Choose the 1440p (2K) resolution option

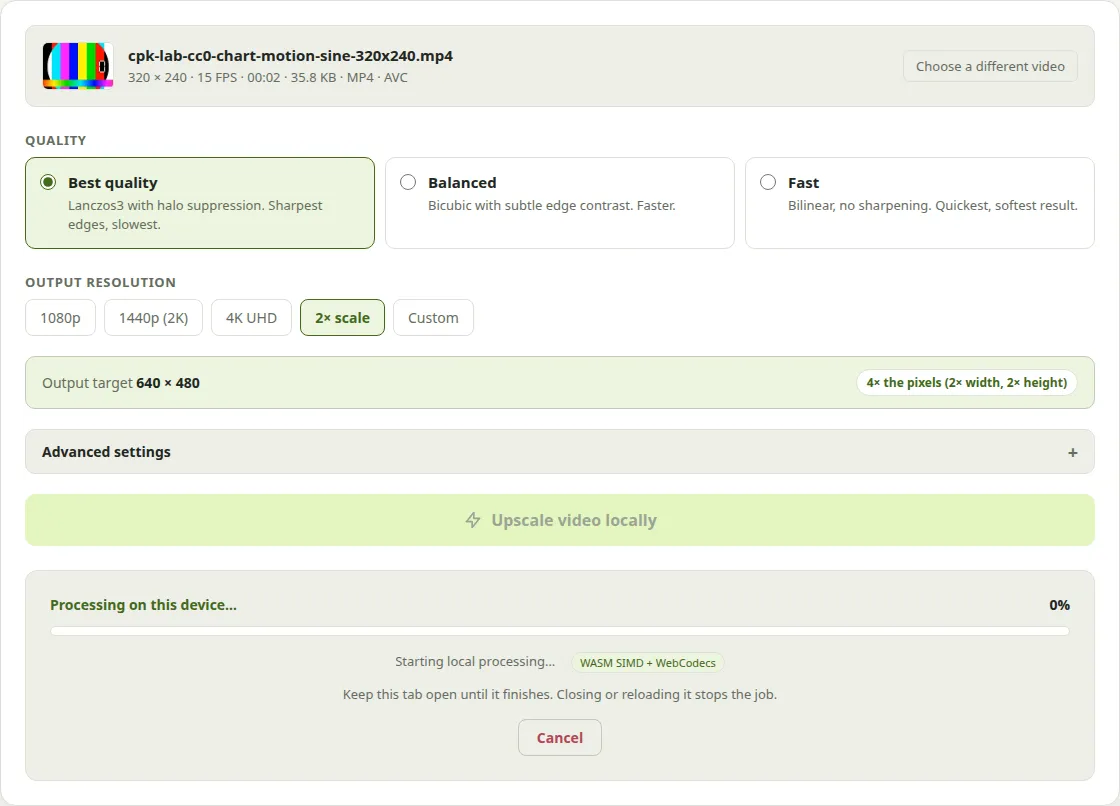click(x=154, y=318)
